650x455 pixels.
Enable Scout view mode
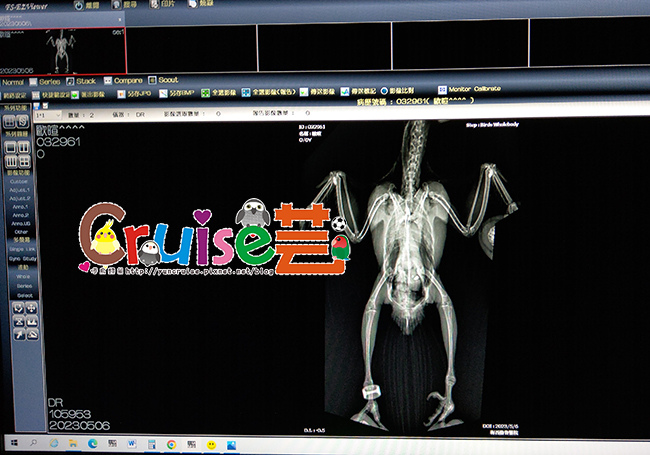click(163, 80)
